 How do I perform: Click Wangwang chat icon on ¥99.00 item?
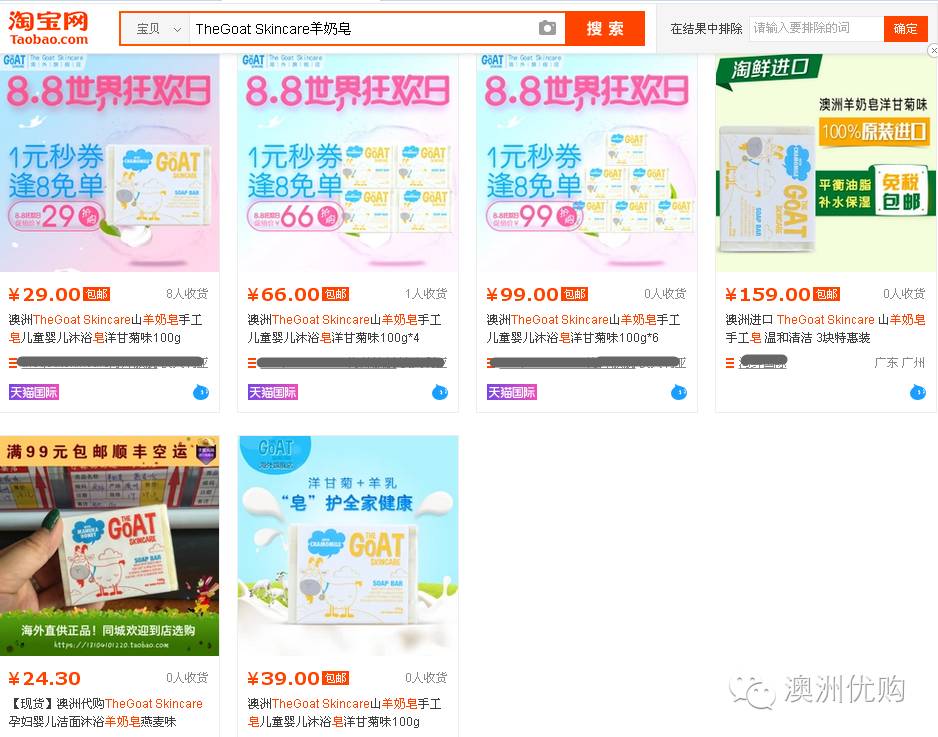tap(679, 392)
